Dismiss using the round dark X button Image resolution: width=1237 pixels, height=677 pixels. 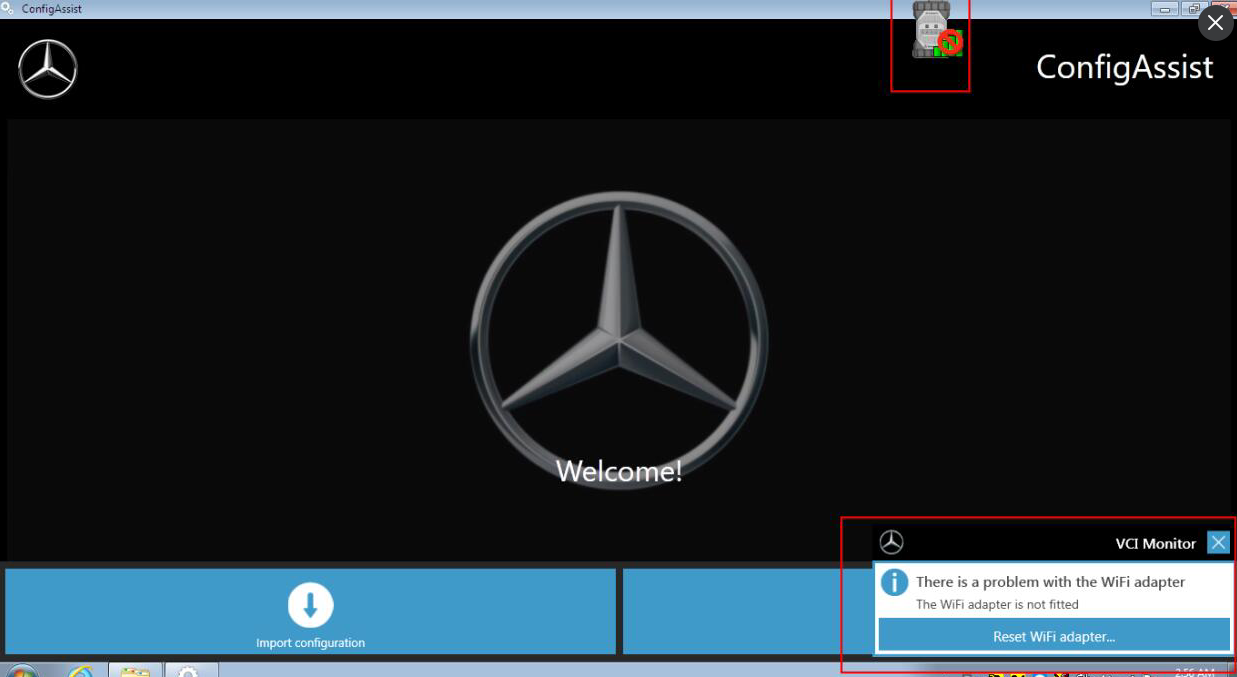coord(1215,23)
